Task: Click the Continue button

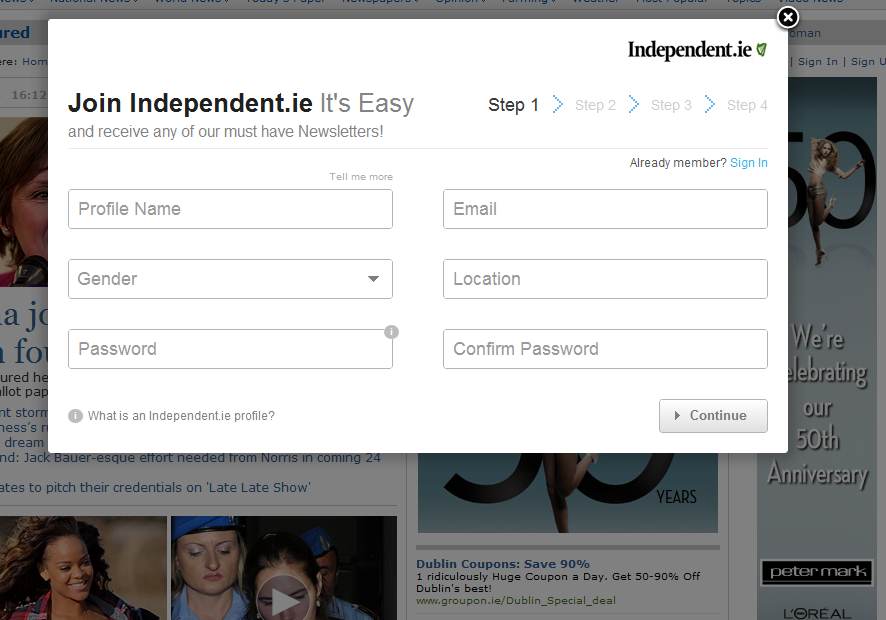Action: pos(713,416)
